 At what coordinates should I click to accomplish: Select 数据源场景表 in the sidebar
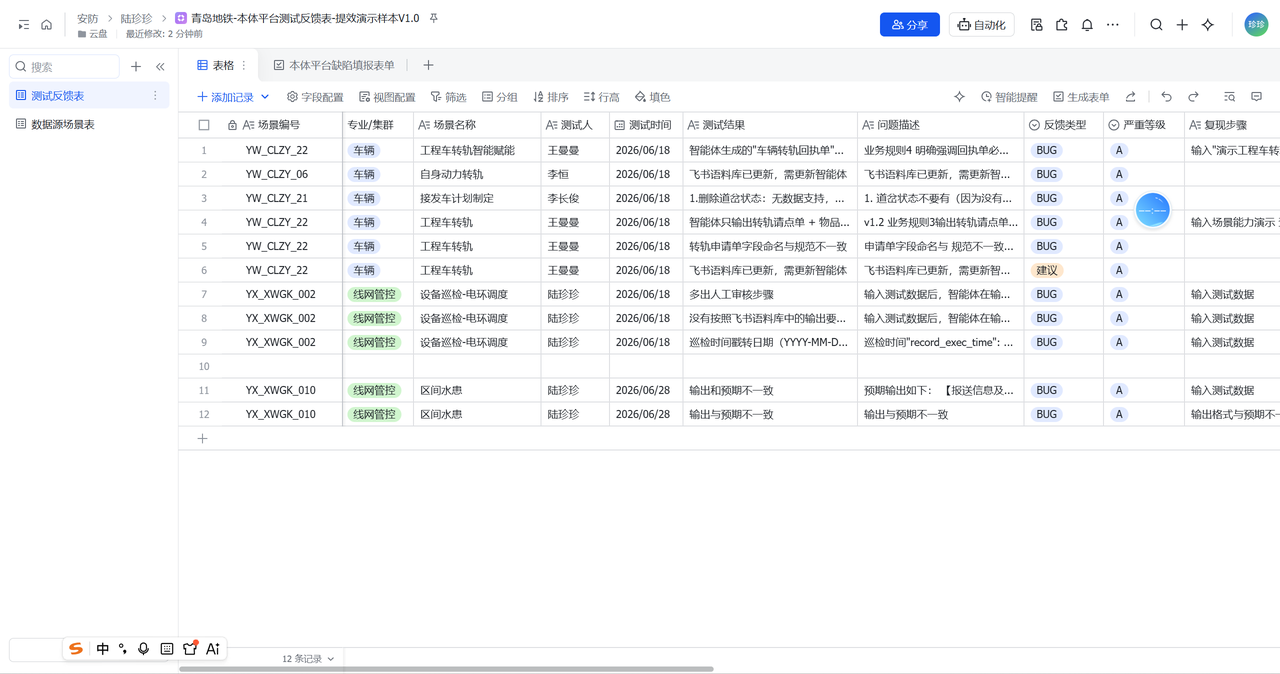pos(63,124)
